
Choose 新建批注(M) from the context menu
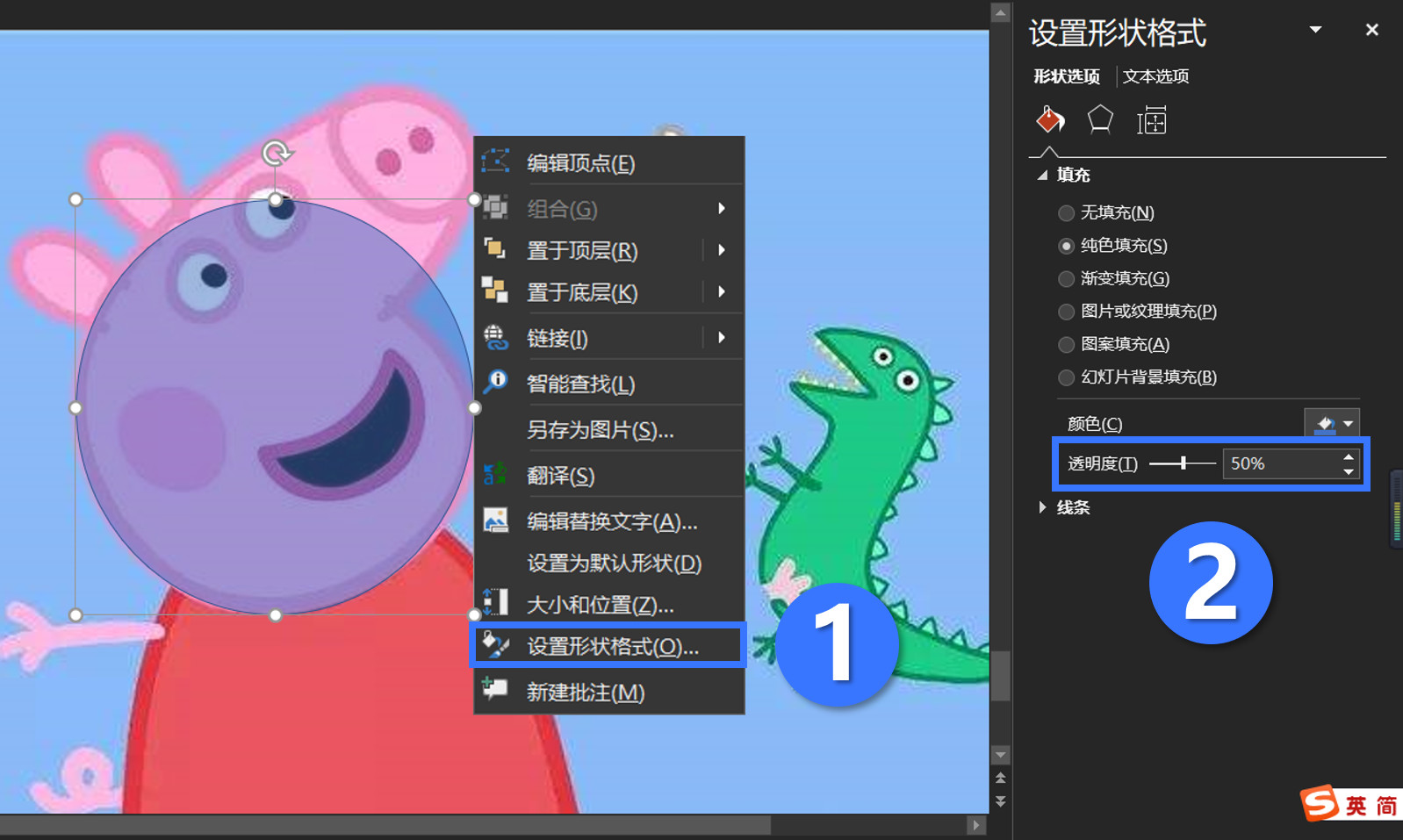(609, 692)
